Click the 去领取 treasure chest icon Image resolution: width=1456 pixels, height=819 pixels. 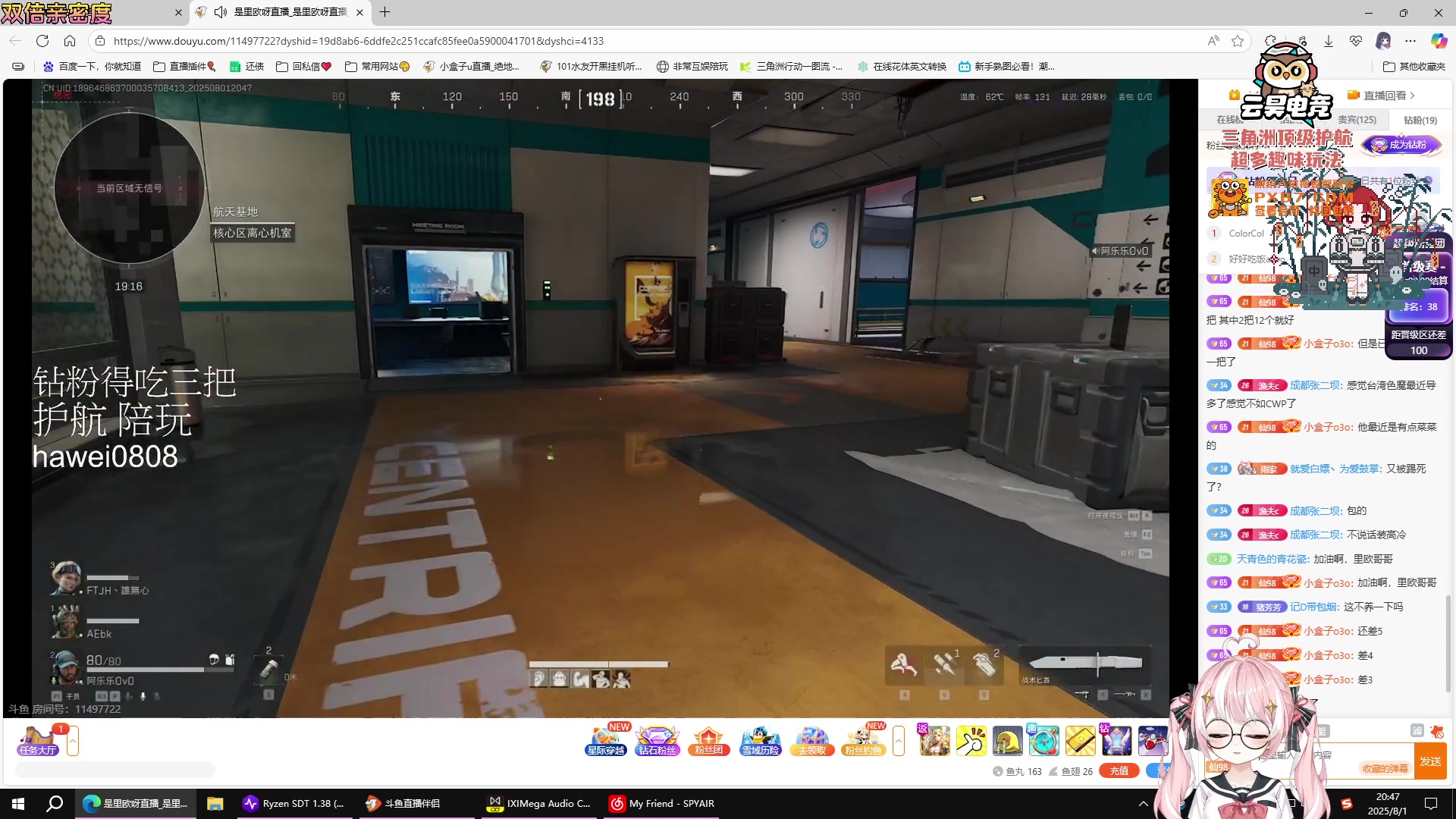pos(812,741)
